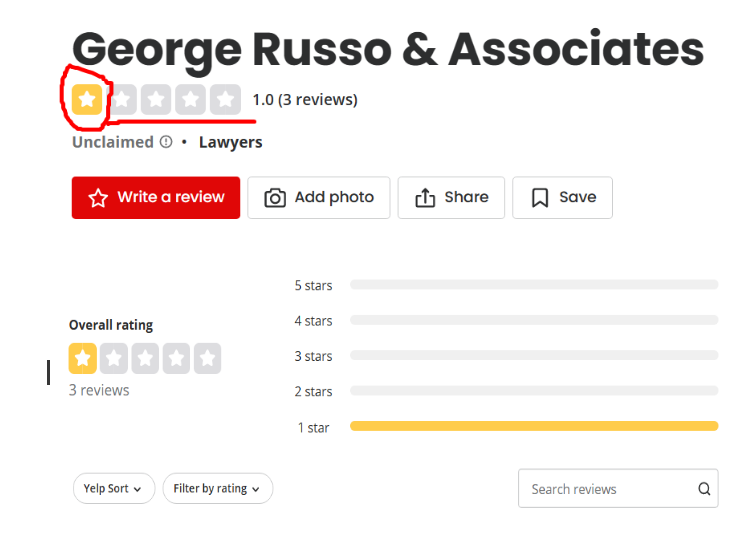Select the 3 stars rating row
The width and height of the screenshot is (736, 548).
coord(506,355)
